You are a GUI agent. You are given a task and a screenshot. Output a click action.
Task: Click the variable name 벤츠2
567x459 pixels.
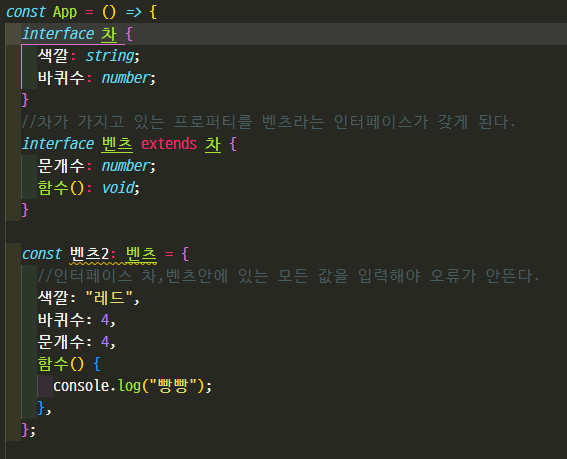[89, 254]
